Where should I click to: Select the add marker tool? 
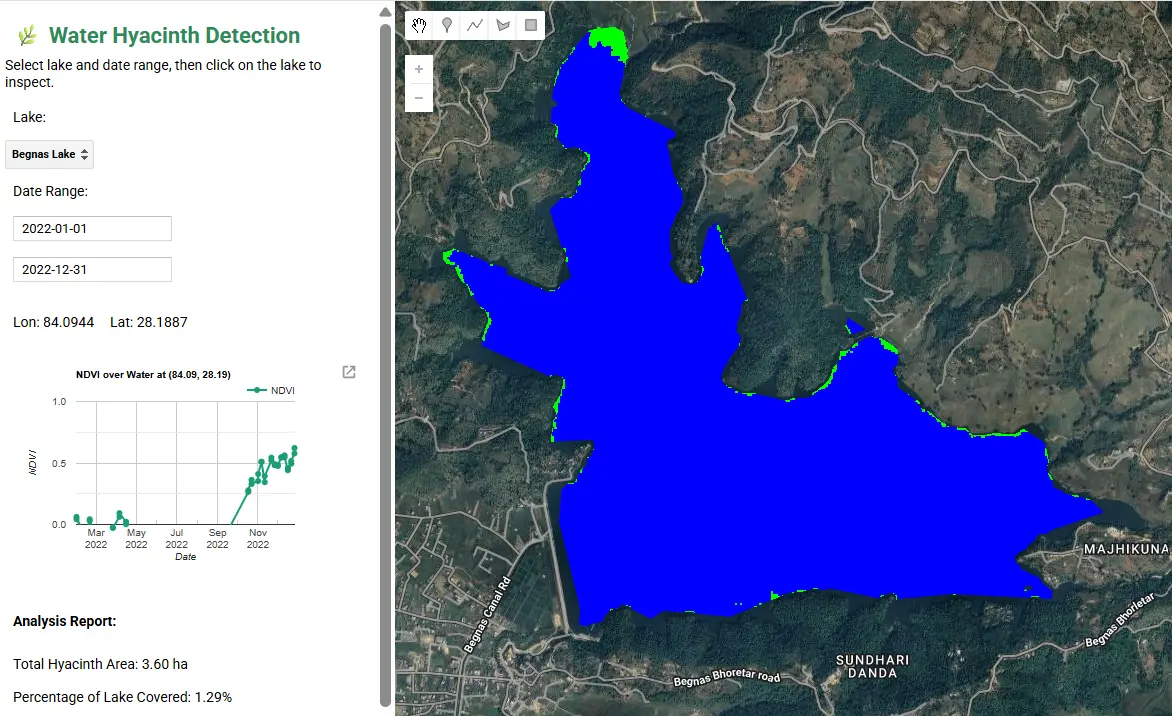[x=447, y=25]
